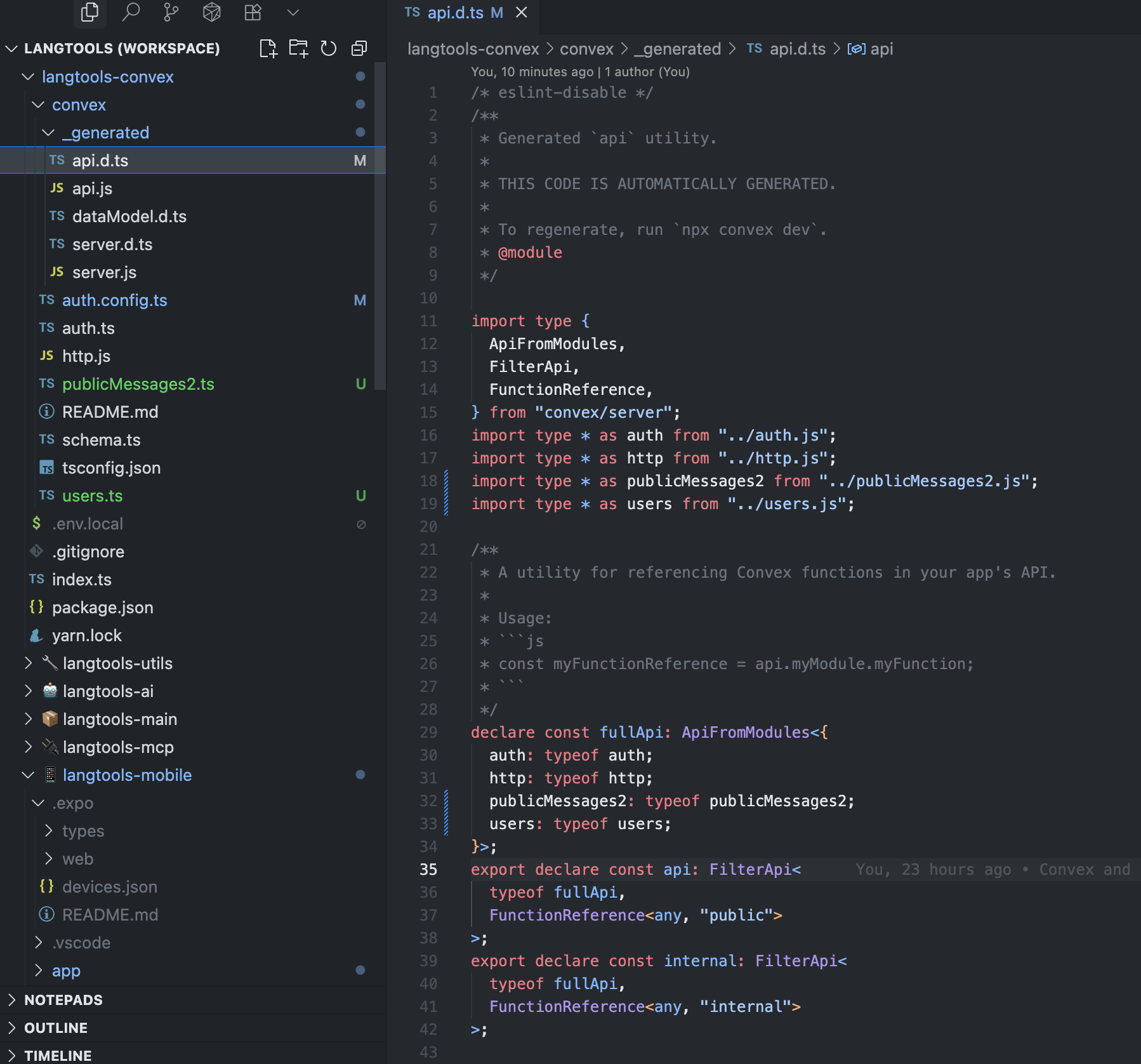The width and height of the screenshot is (1141, 1064).
Task: Click the New File icon in explorer header
Action: pyautogui.click(x=268, y=48)
